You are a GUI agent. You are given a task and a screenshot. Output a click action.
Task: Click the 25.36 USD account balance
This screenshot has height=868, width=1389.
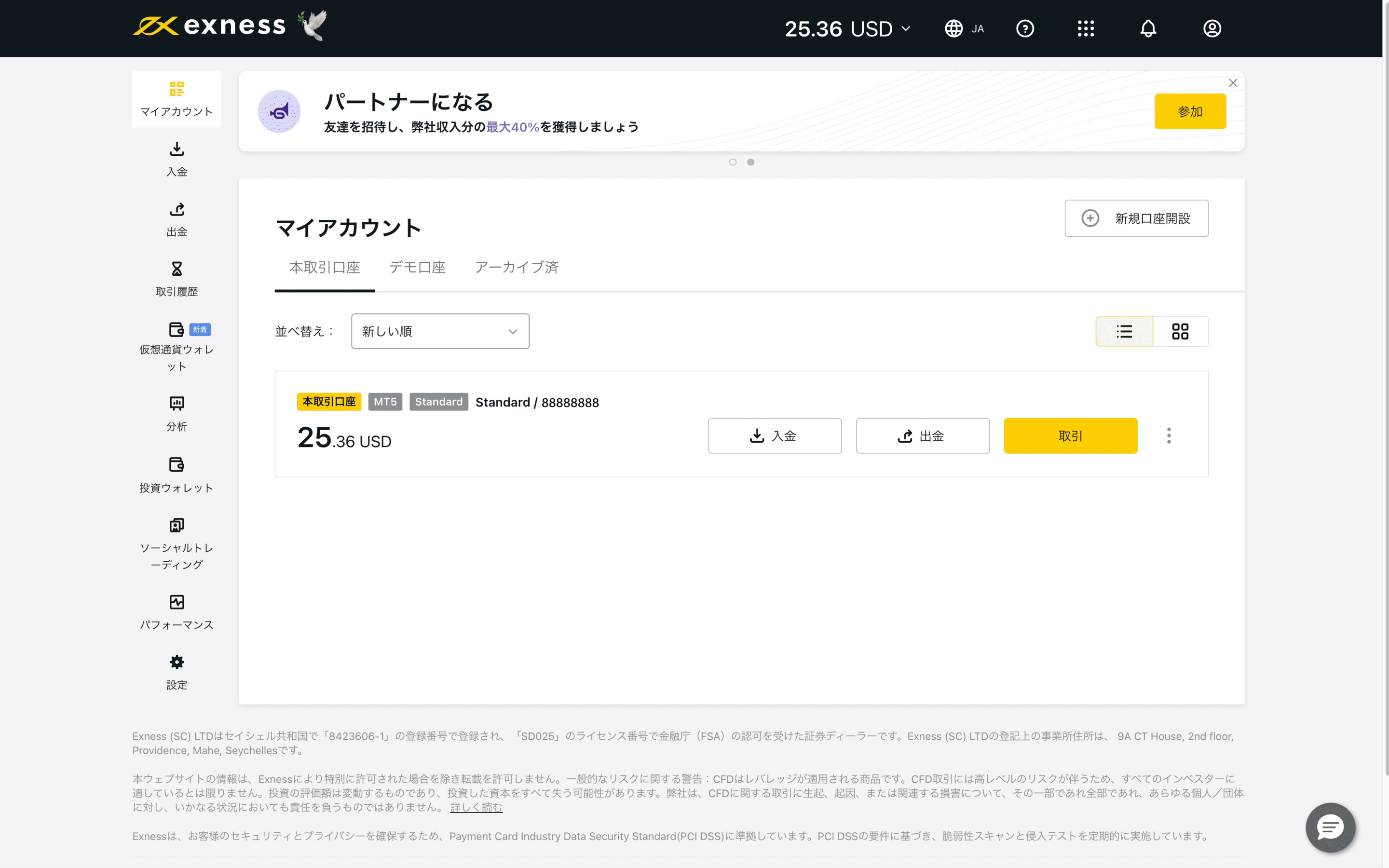(x=344, y=438)
